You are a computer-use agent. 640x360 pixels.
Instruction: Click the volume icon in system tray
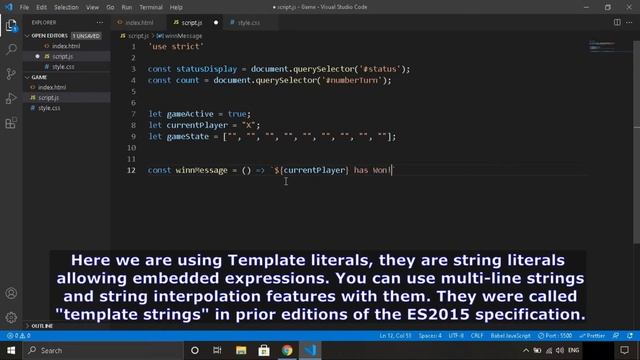(560, 350)
